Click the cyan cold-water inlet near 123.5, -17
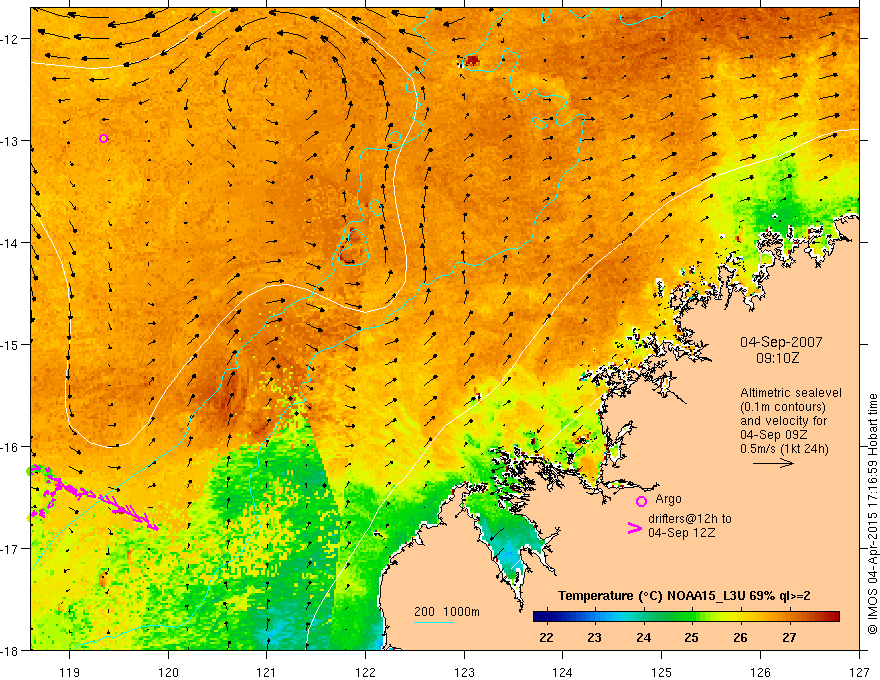Viewport: 880px width, 680px height. coord(511,553)
